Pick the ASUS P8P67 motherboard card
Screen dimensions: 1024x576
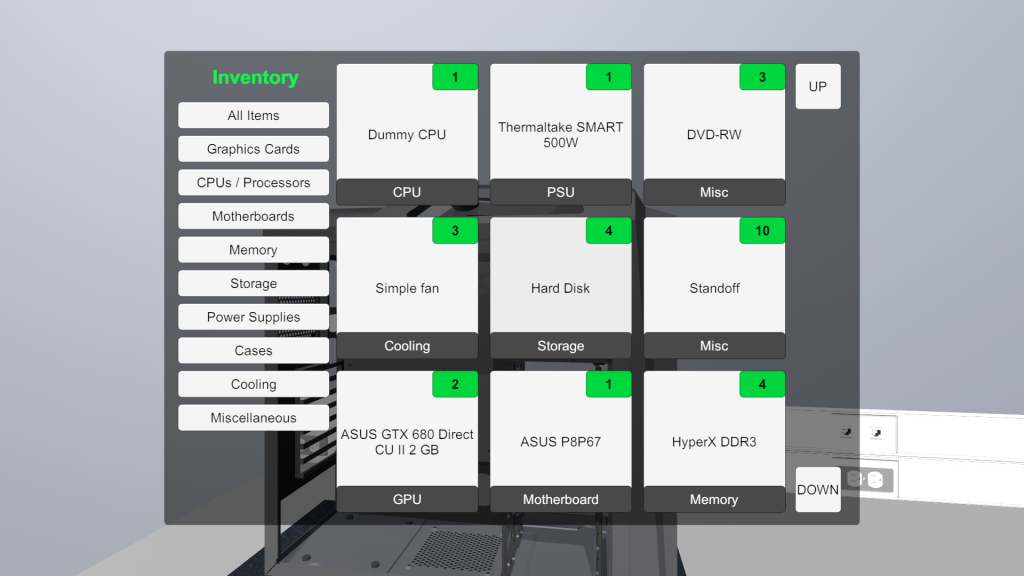pyautogui.click(x=560, y=442)
